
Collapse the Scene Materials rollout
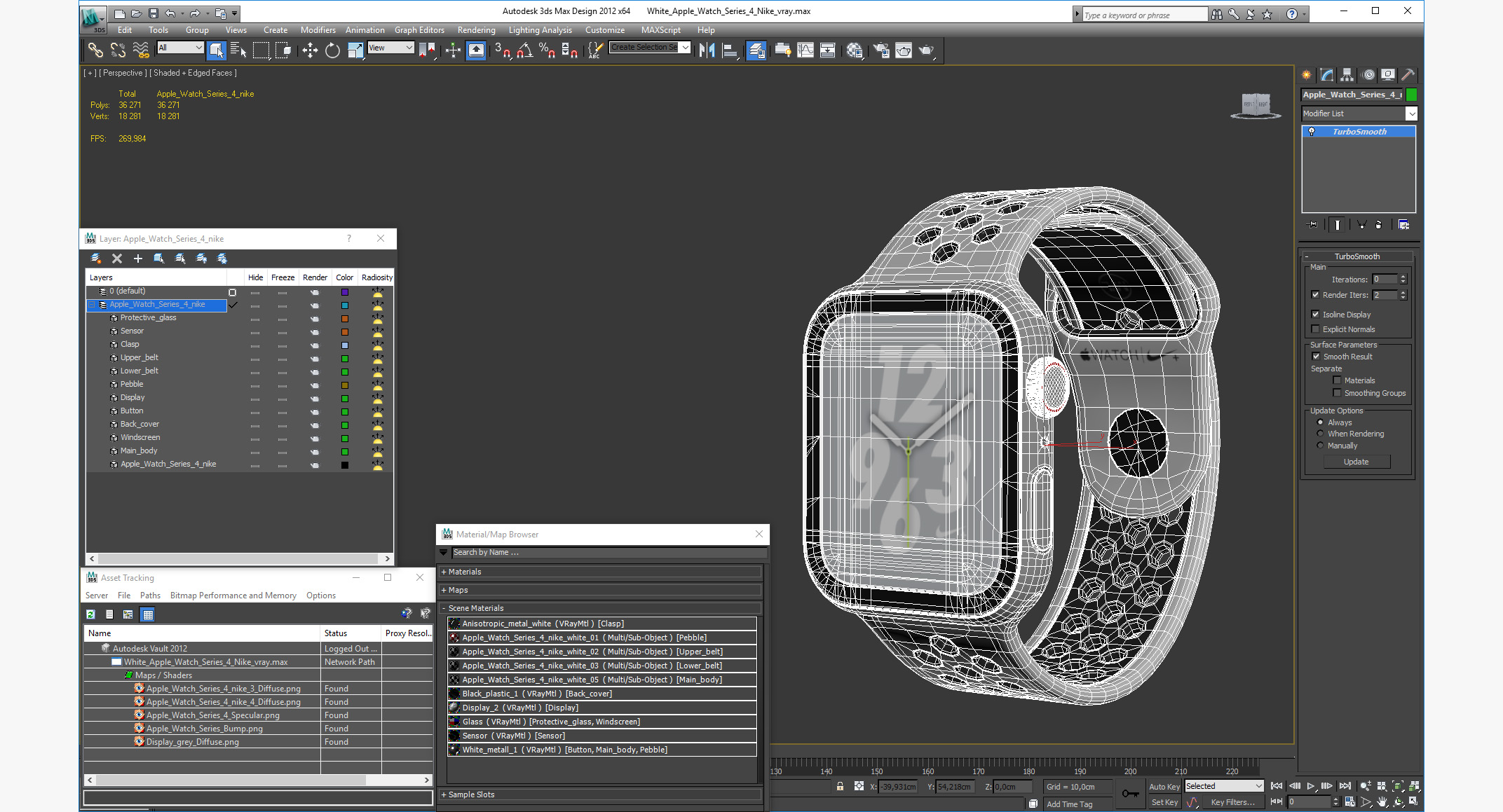(600, 608)
